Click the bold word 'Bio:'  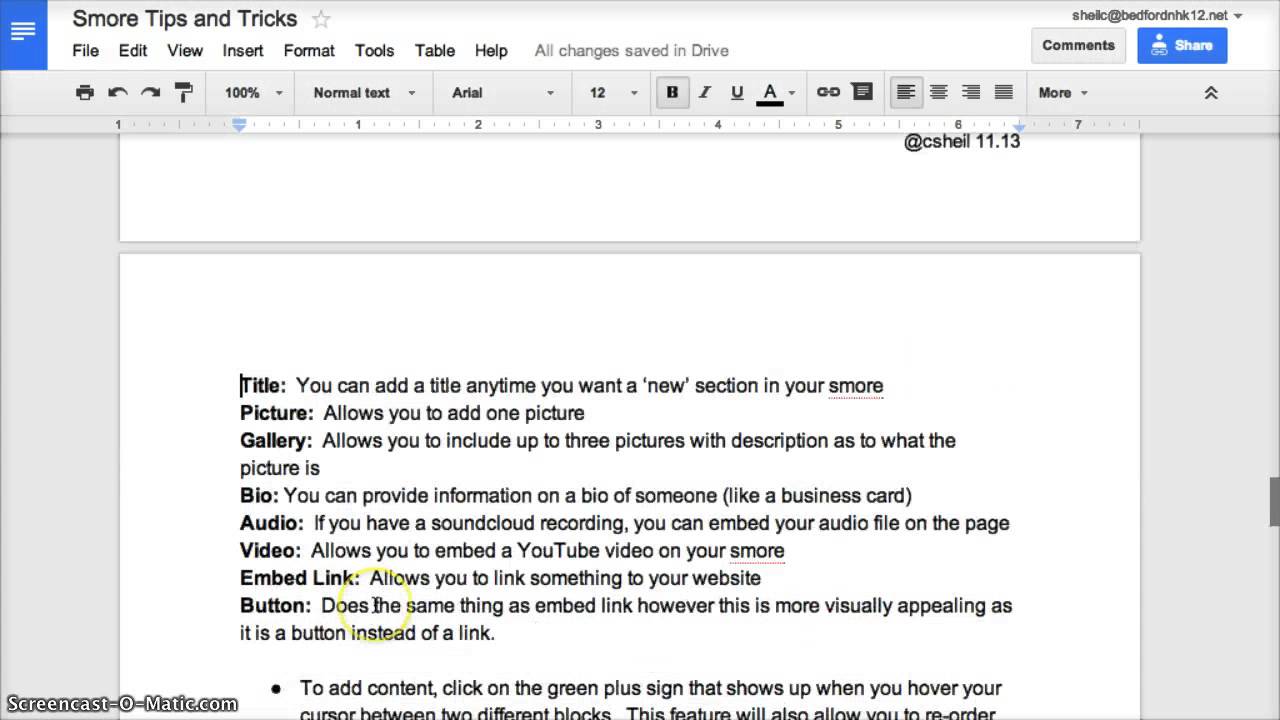pos(259,495)
